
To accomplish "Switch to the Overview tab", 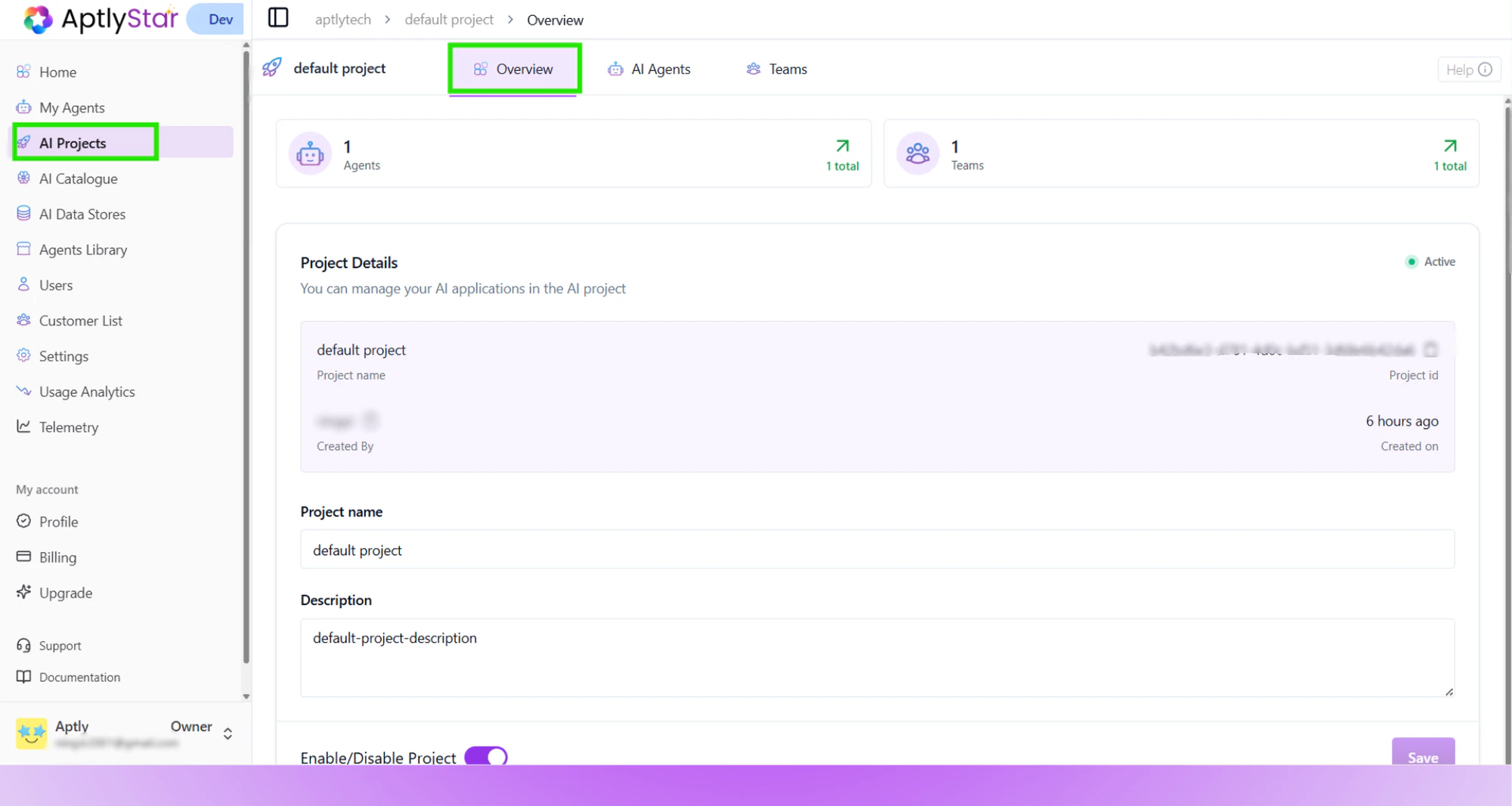I will tap(514, 69).
